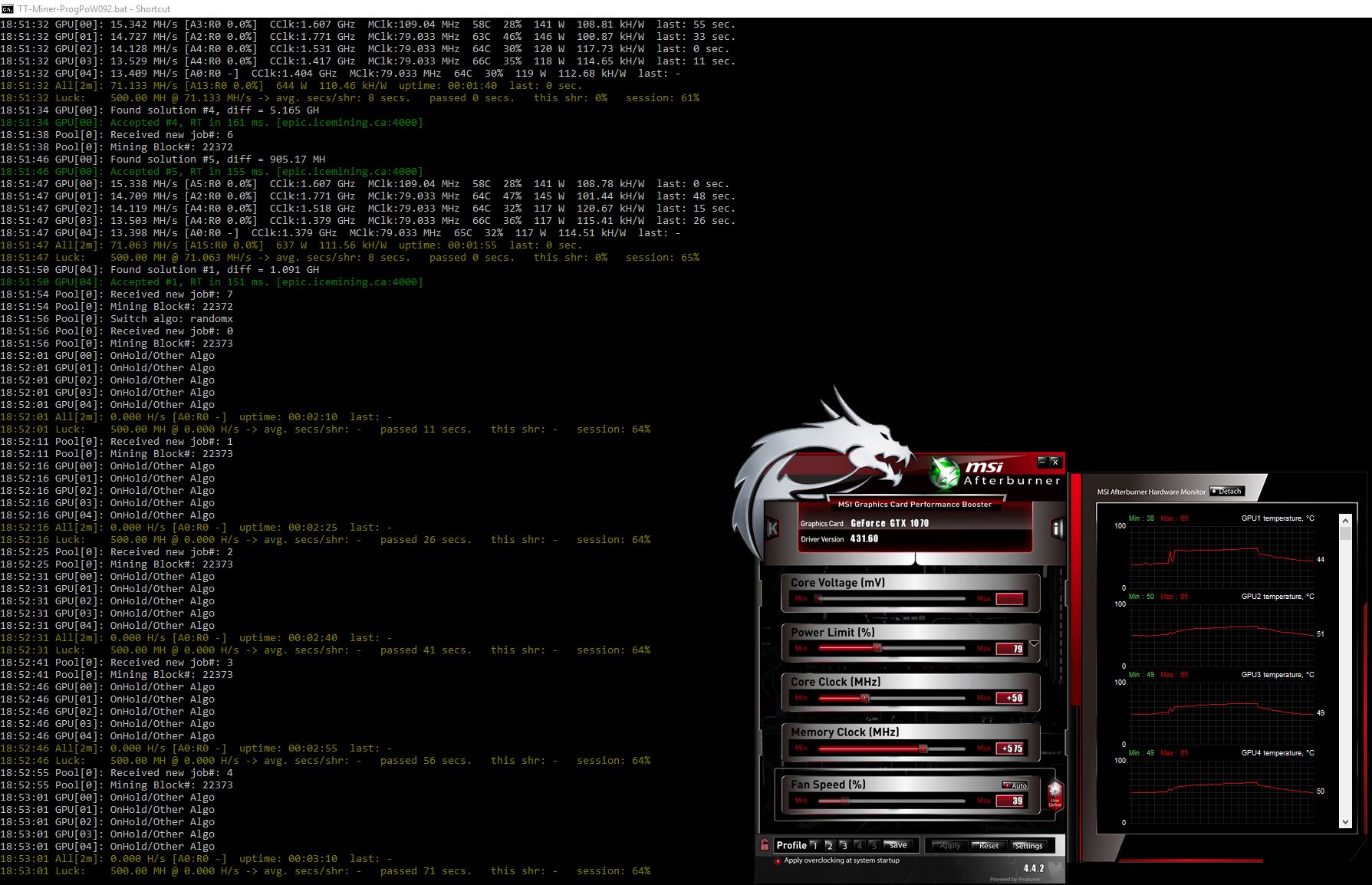Click the Memory Clock slider handle
Screen dimensions: 1372x885
coord(923,748)
